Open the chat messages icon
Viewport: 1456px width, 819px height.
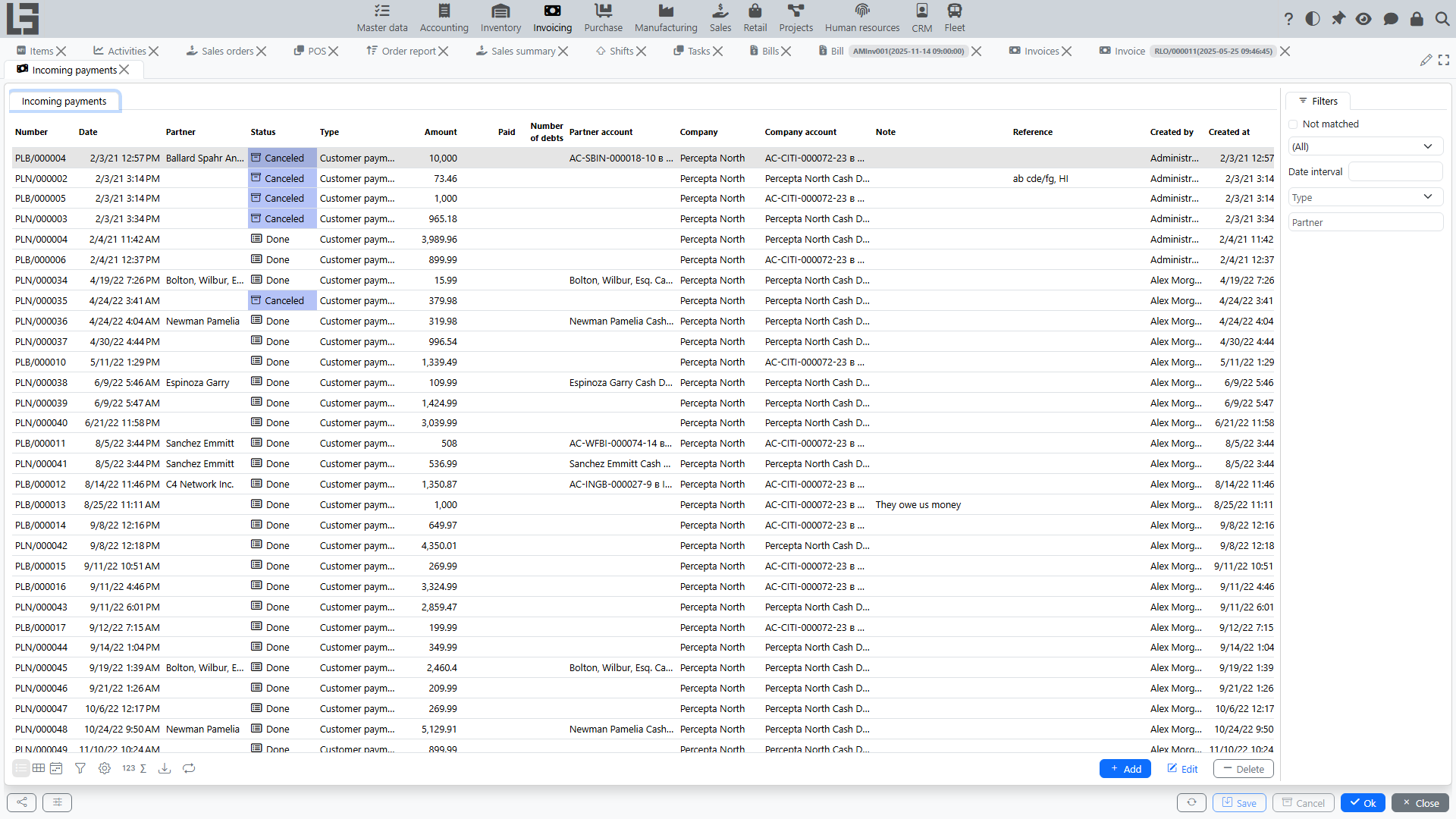coord(1391,19)
